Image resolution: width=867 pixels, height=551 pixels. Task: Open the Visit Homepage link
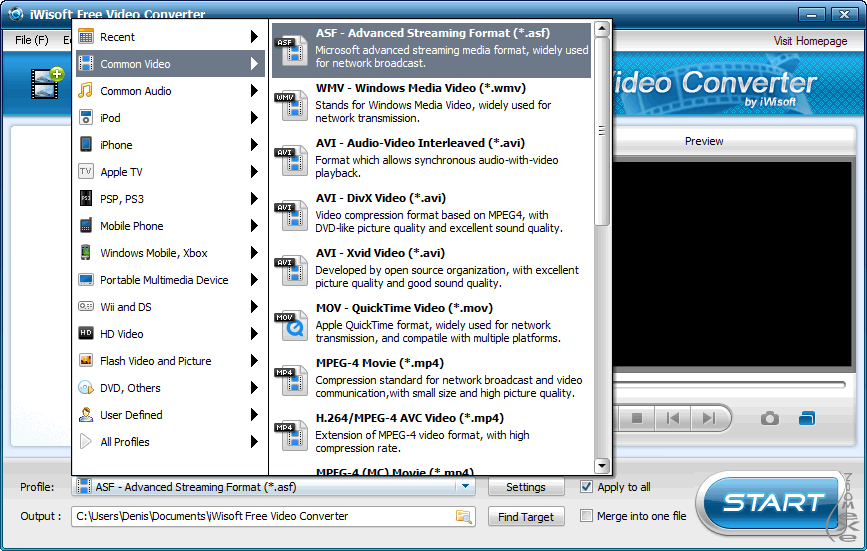click(x=810, y=41)
